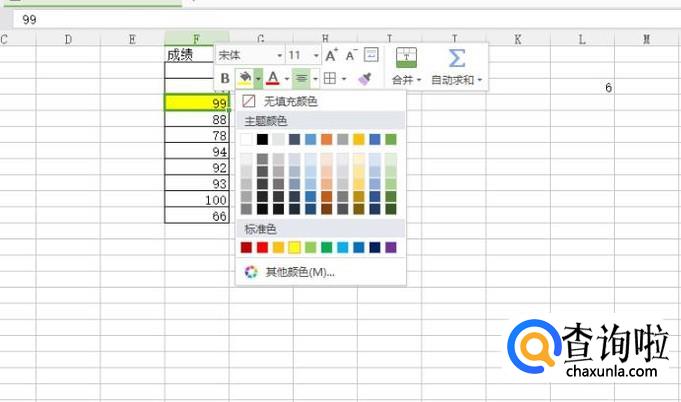681x402 pixels.
Task: Click column K header
Action: coord(518,39)
